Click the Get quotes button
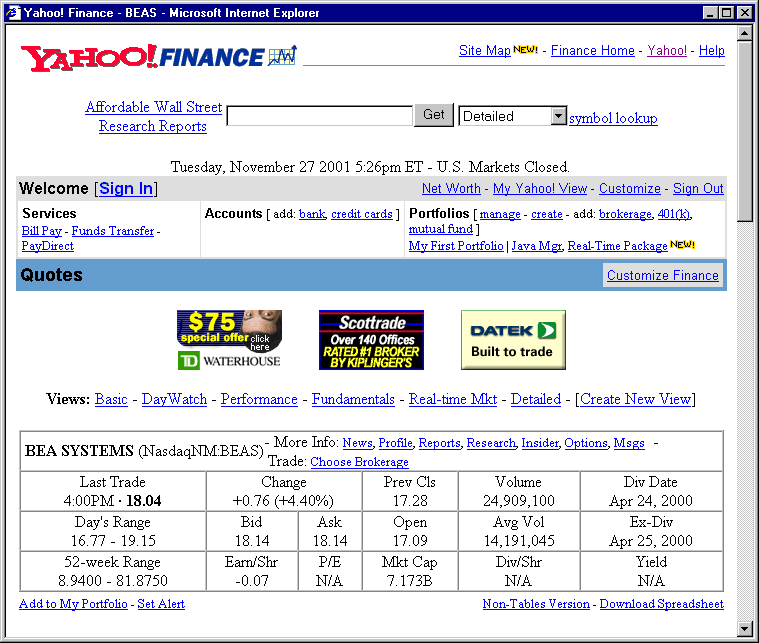Screen dimensions: 759x643 pos(434,115)
